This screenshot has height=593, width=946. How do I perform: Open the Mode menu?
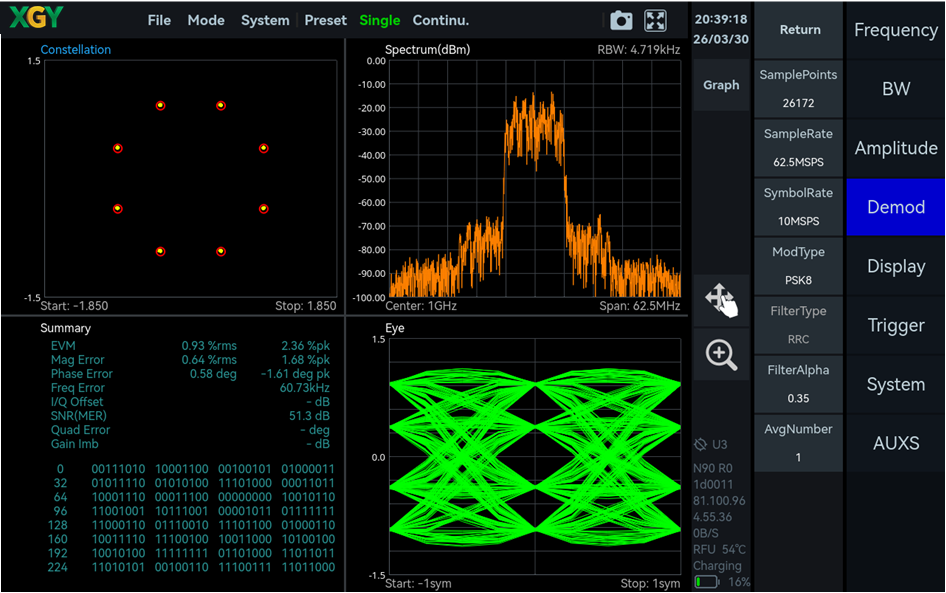[206, 21]
